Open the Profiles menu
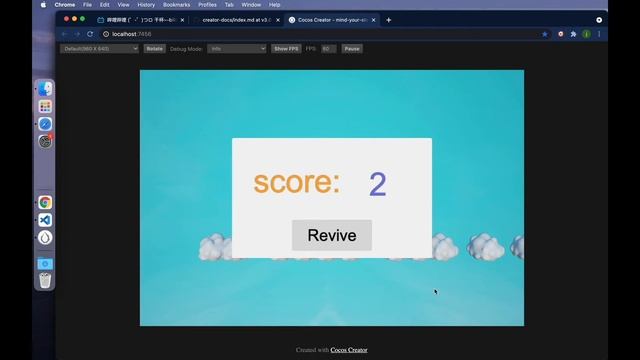This screenshot has width=640, height=360. pos(207,5)
